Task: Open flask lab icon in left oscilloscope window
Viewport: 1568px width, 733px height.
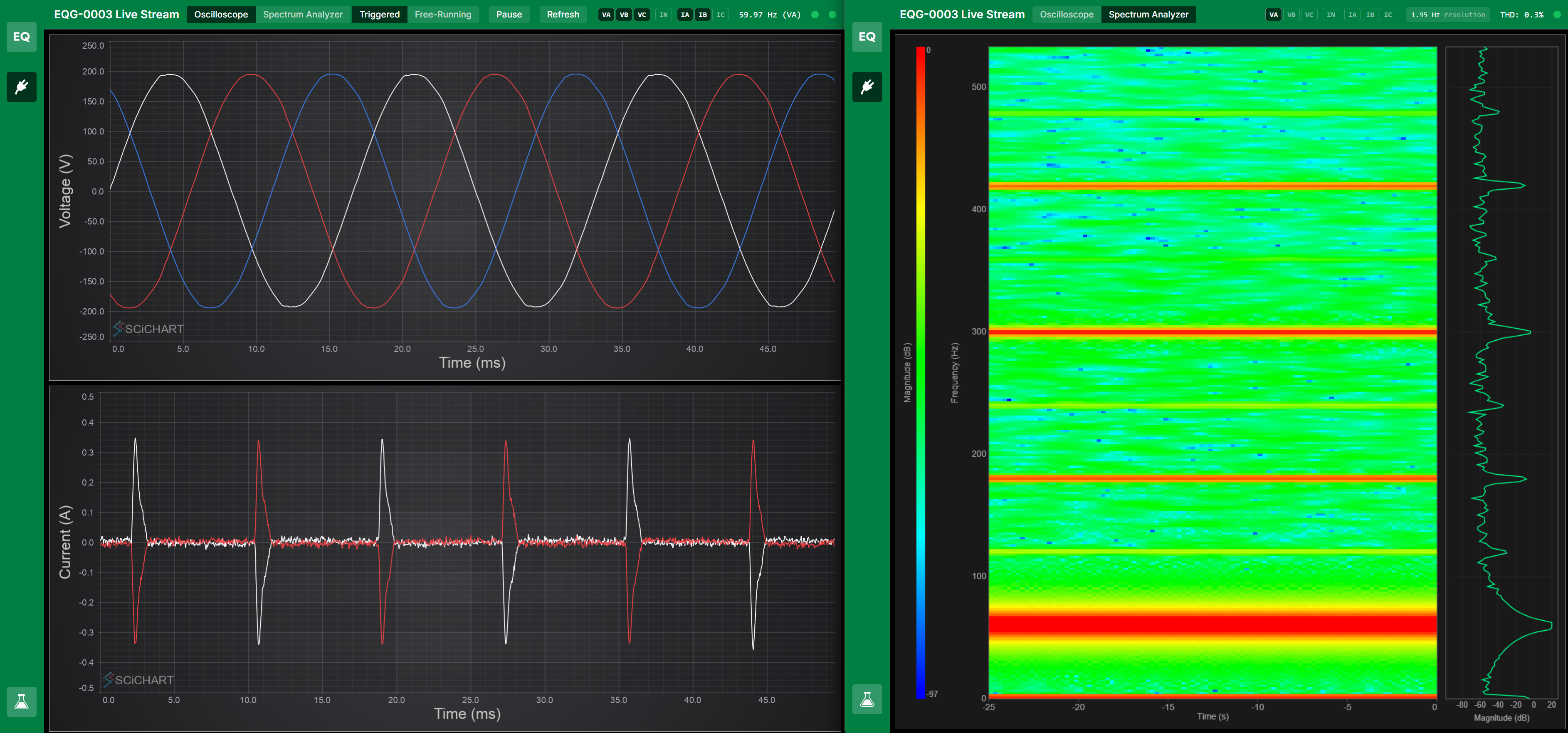Action: click(x=21, y=702)
